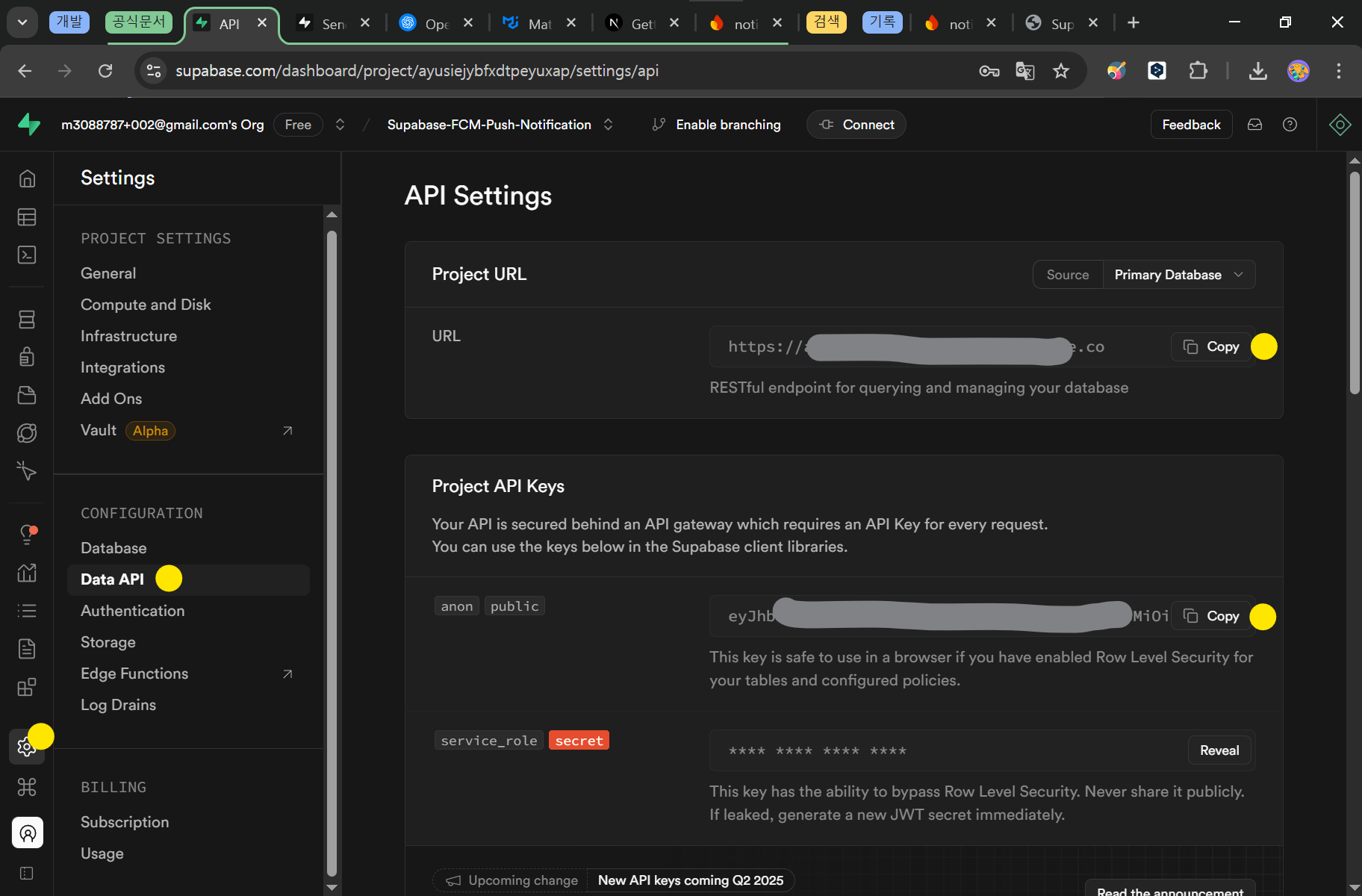Click the Connect button
This screenshot has width=1362, height=896.
(x=856, y=125)
